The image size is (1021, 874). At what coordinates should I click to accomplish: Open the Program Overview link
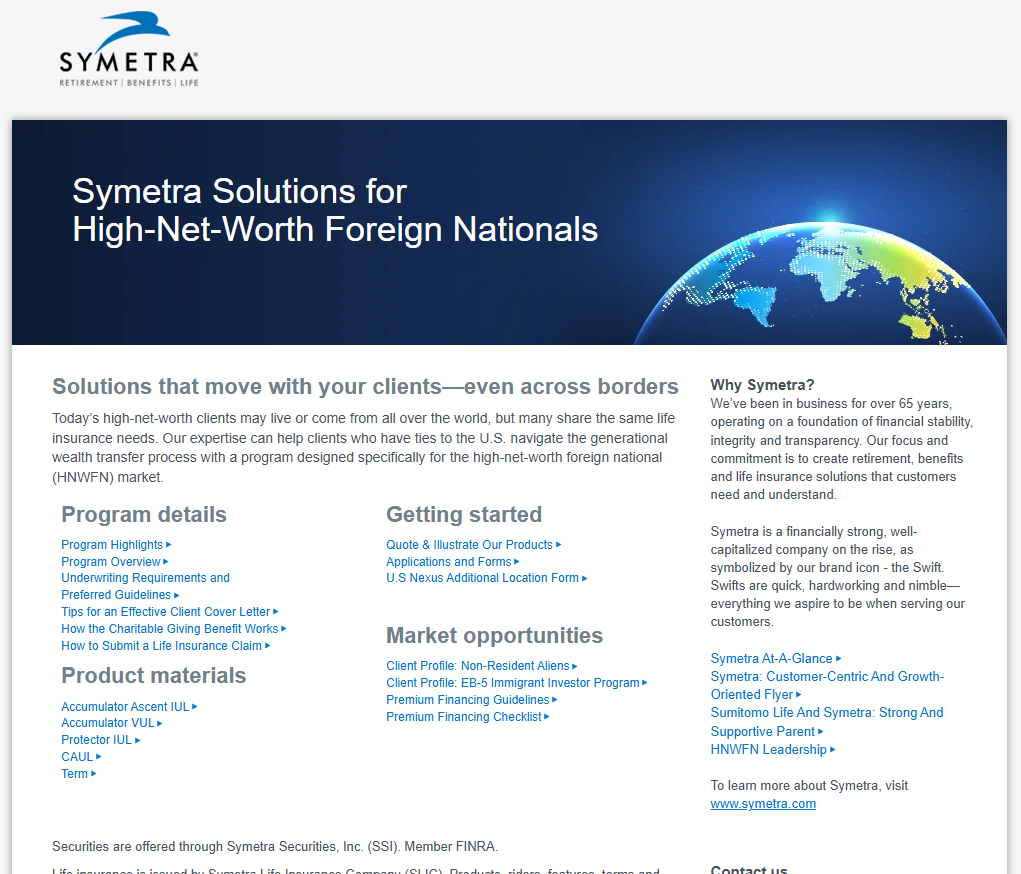pyautogui.click(x=111, y=562)
